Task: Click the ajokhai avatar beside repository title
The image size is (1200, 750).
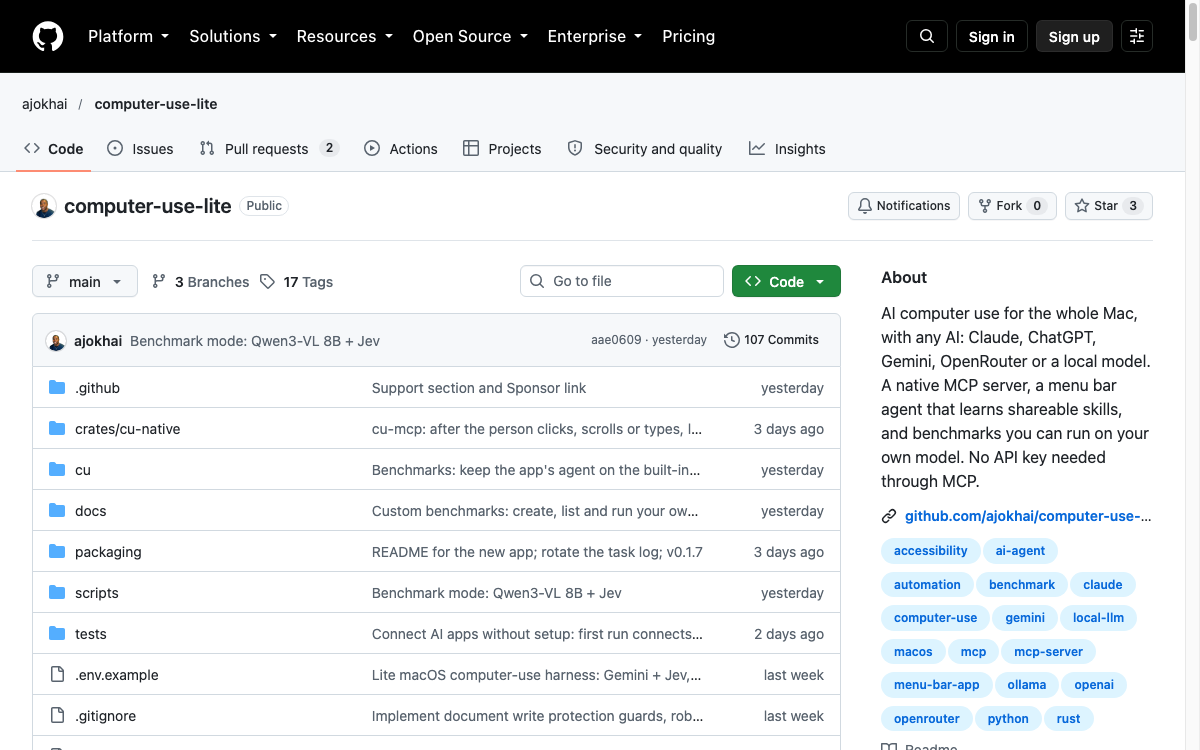Action: 44,206
